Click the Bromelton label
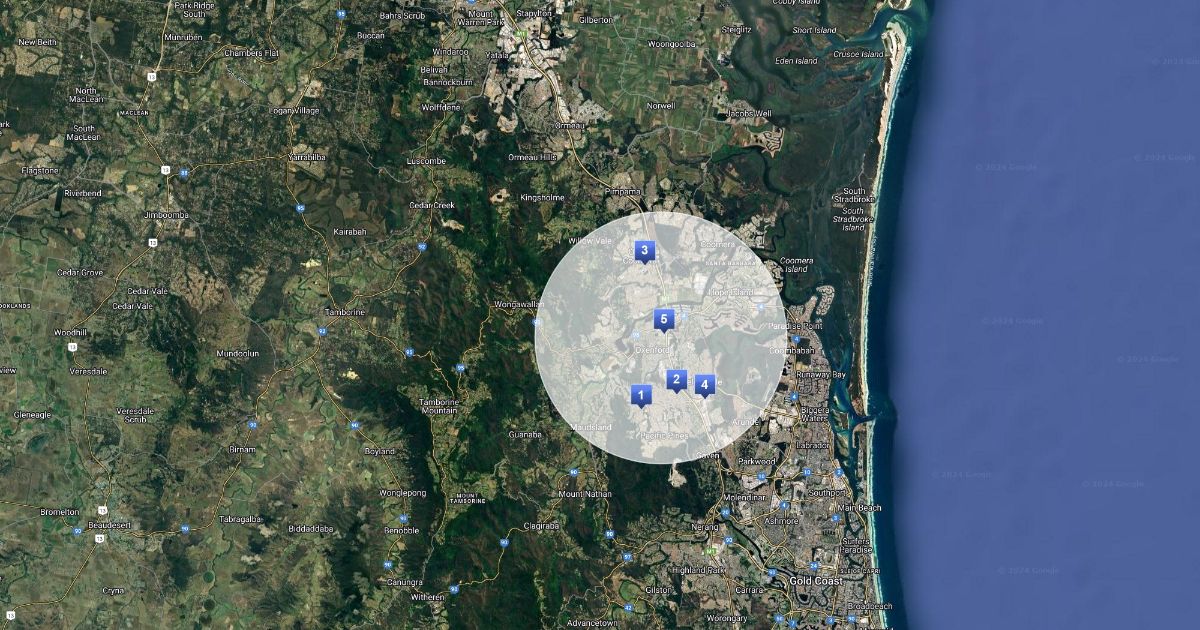Viewport: 1200px width, 630px height. pyautogui.click(x=60, y=512)
